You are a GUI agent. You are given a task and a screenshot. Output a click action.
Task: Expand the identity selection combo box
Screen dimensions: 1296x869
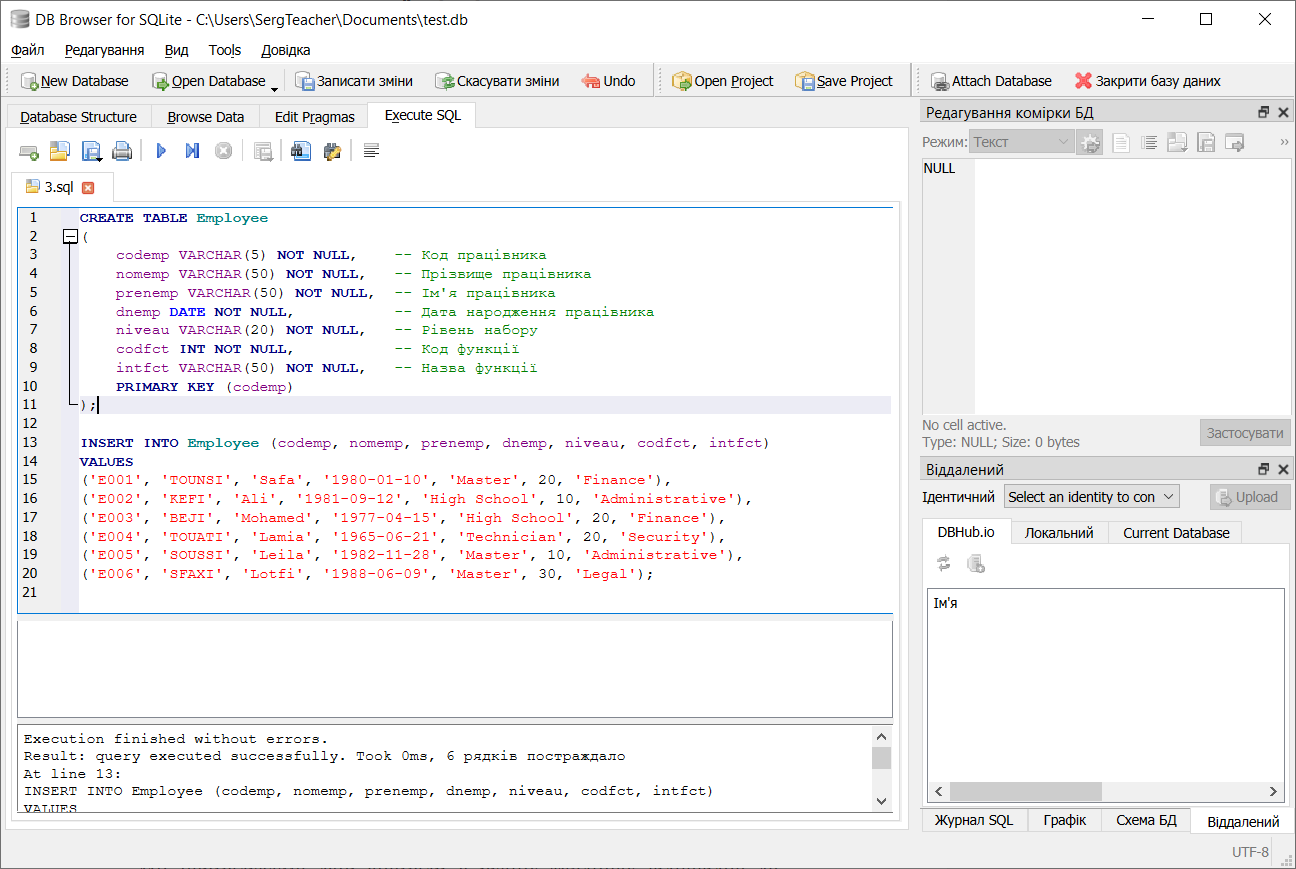pos(1091,497)
